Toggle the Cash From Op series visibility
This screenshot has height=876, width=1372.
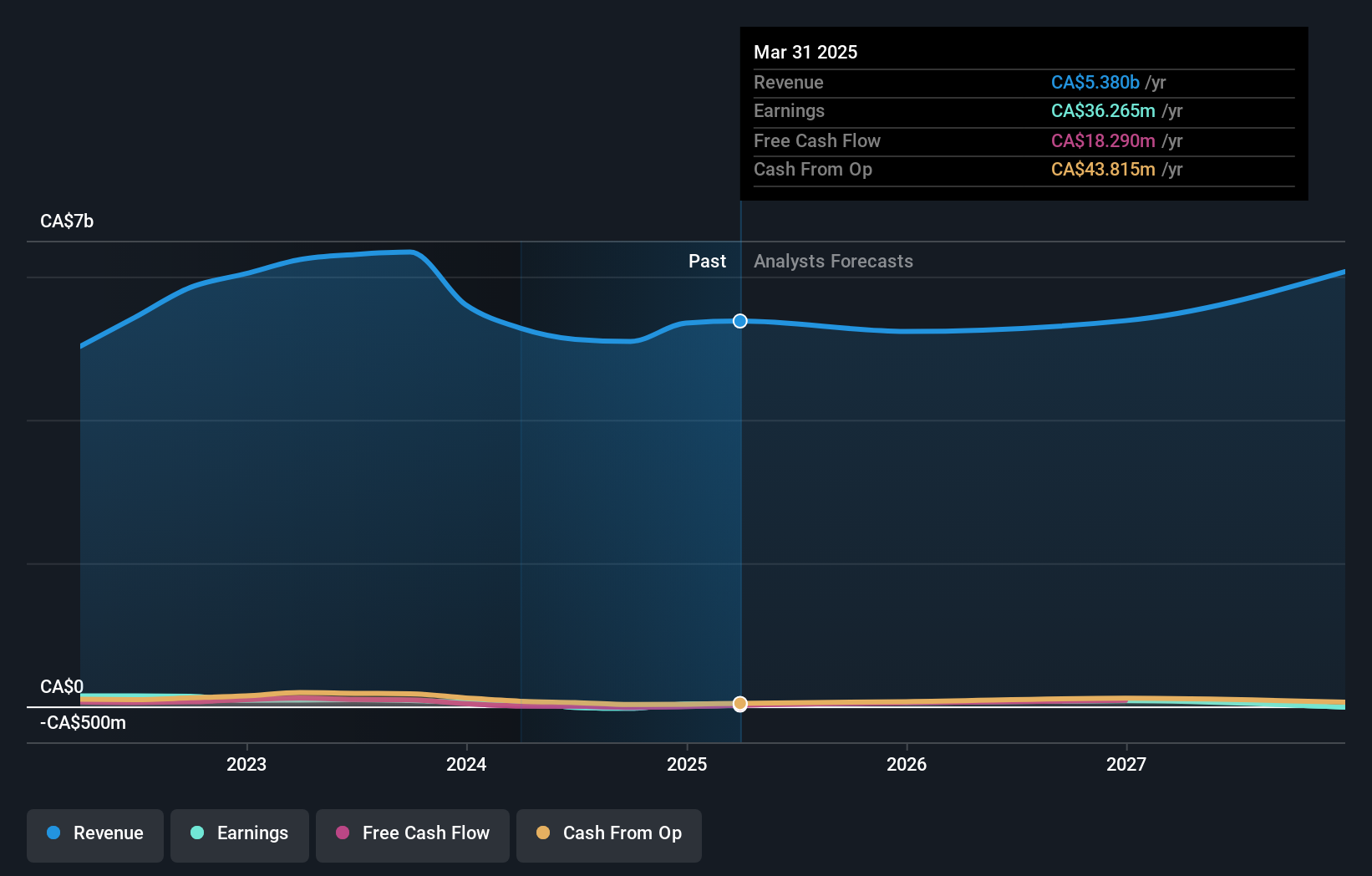click(608, 833)
